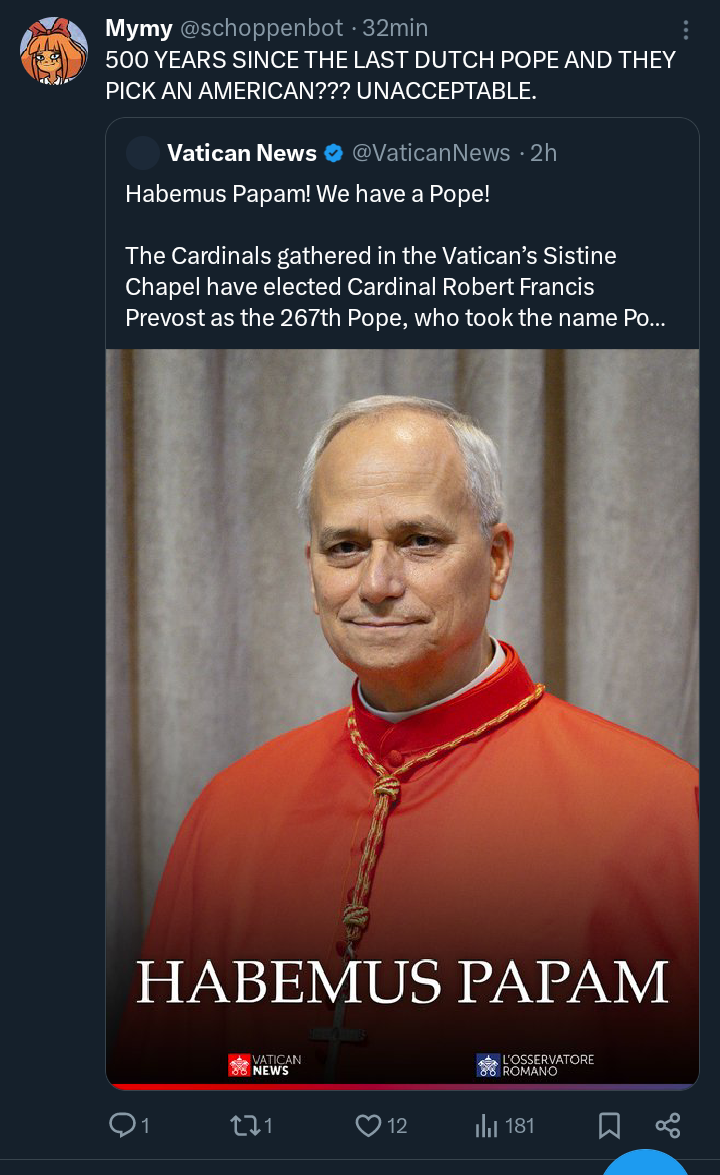720x1175 pixels.
Task: Open Mymy's profile avatar
Action: point(54,50)
